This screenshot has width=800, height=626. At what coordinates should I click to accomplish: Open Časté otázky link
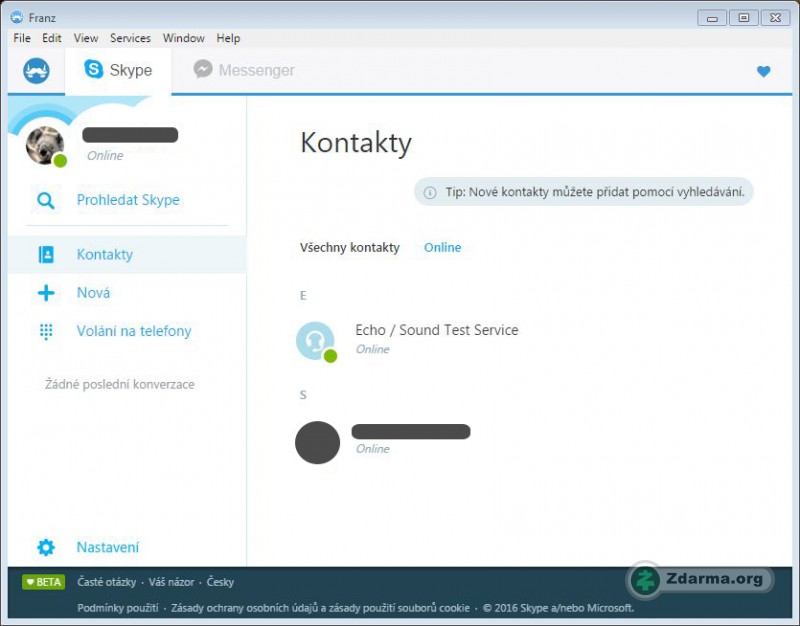107,582
